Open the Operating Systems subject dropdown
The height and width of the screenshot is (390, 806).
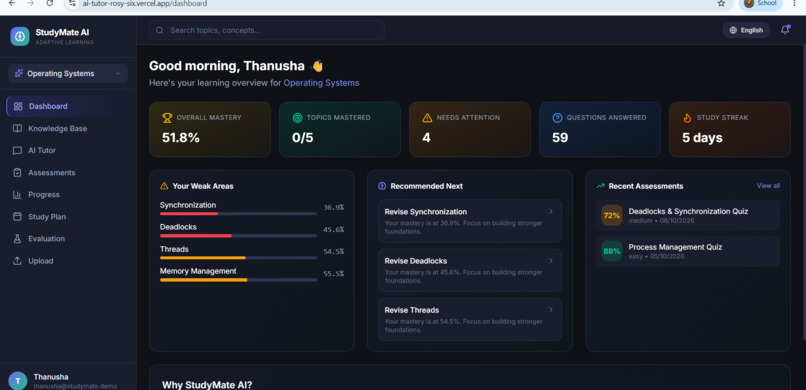point(68,73)
